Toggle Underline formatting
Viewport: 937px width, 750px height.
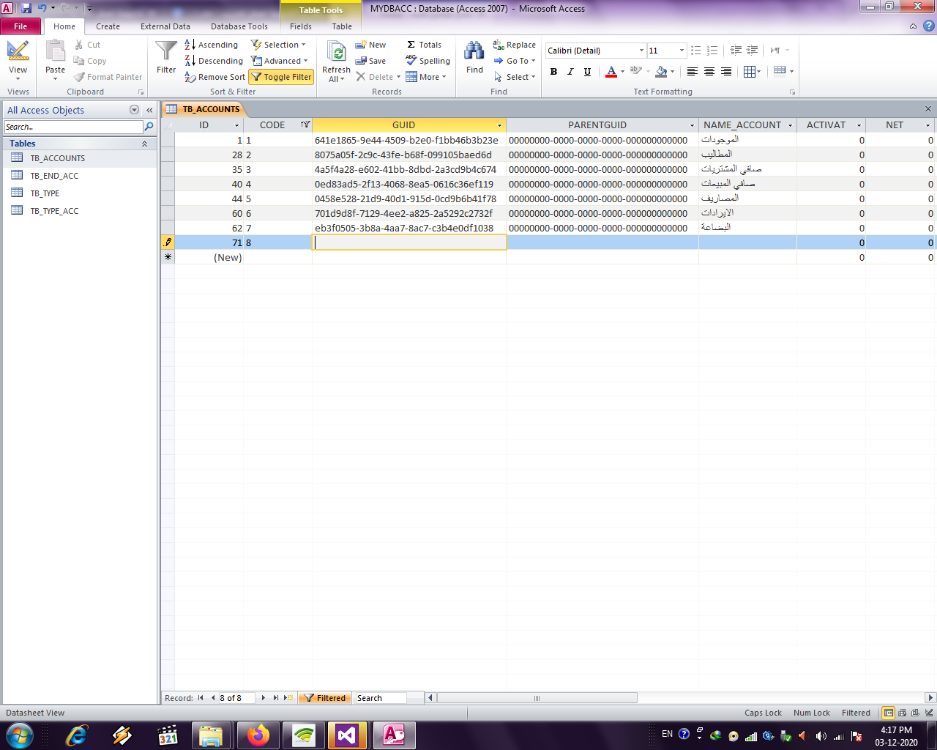pyautogui.click(x=587, y=72)
